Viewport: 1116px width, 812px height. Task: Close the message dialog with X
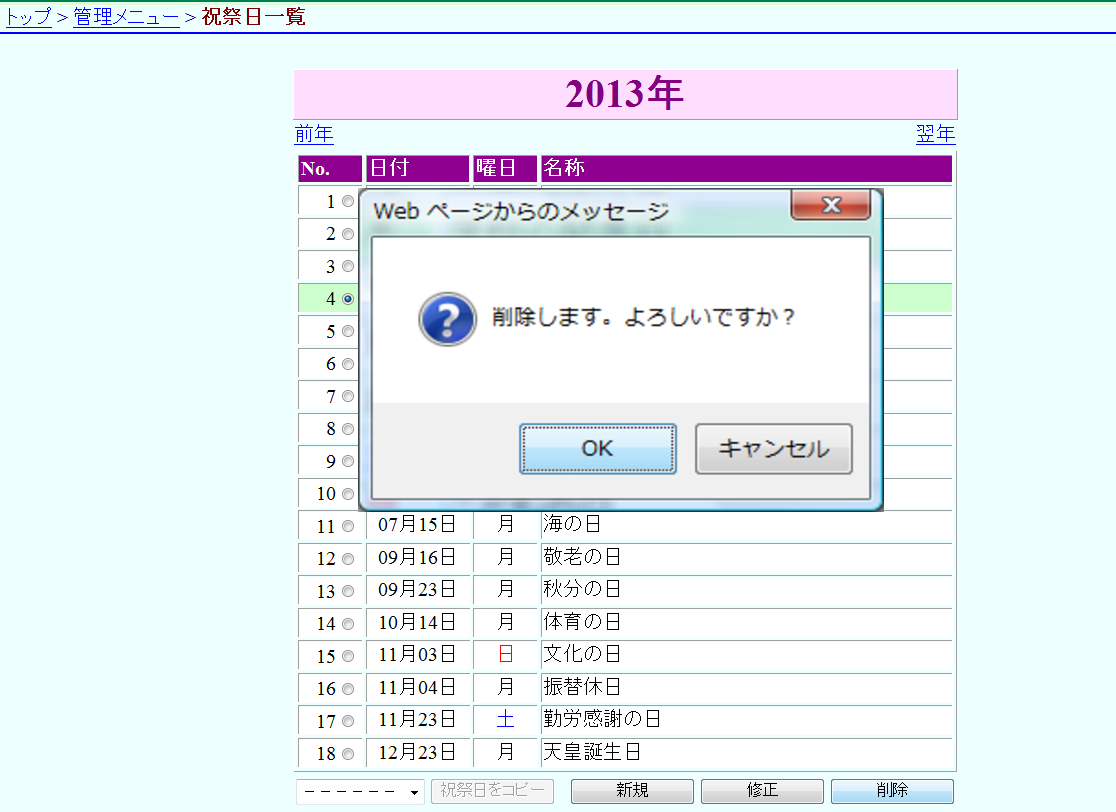(831, 206)
